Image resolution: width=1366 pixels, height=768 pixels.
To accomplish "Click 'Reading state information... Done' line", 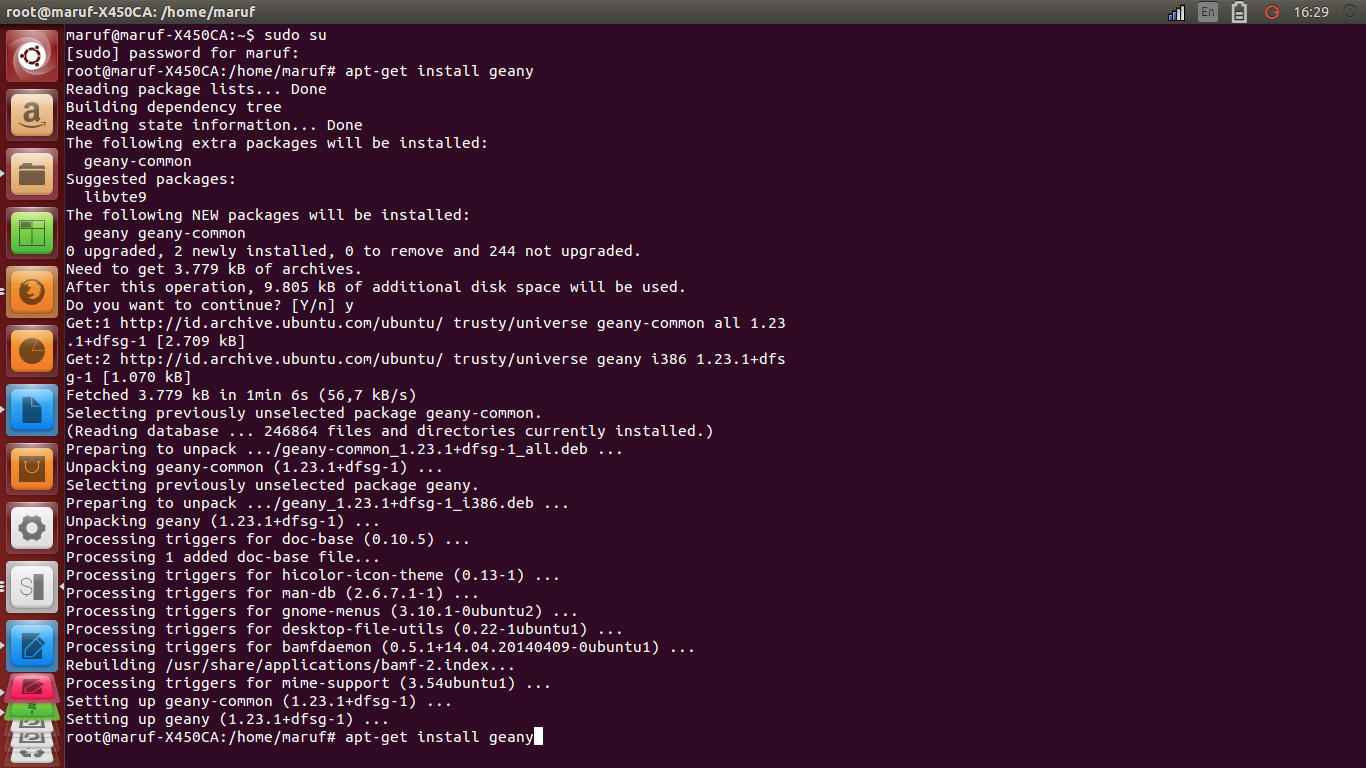I will point(214,125).
